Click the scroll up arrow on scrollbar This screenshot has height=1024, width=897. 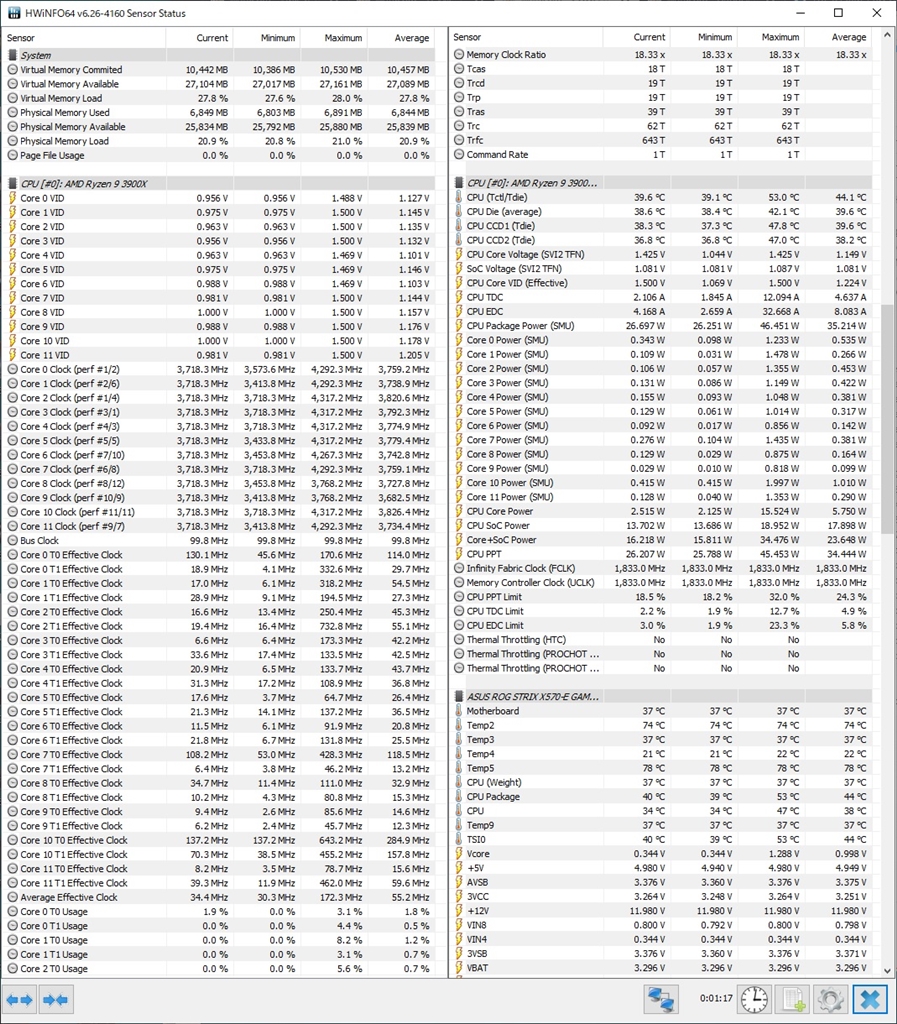pyautogui.click(x=887, y=35)
